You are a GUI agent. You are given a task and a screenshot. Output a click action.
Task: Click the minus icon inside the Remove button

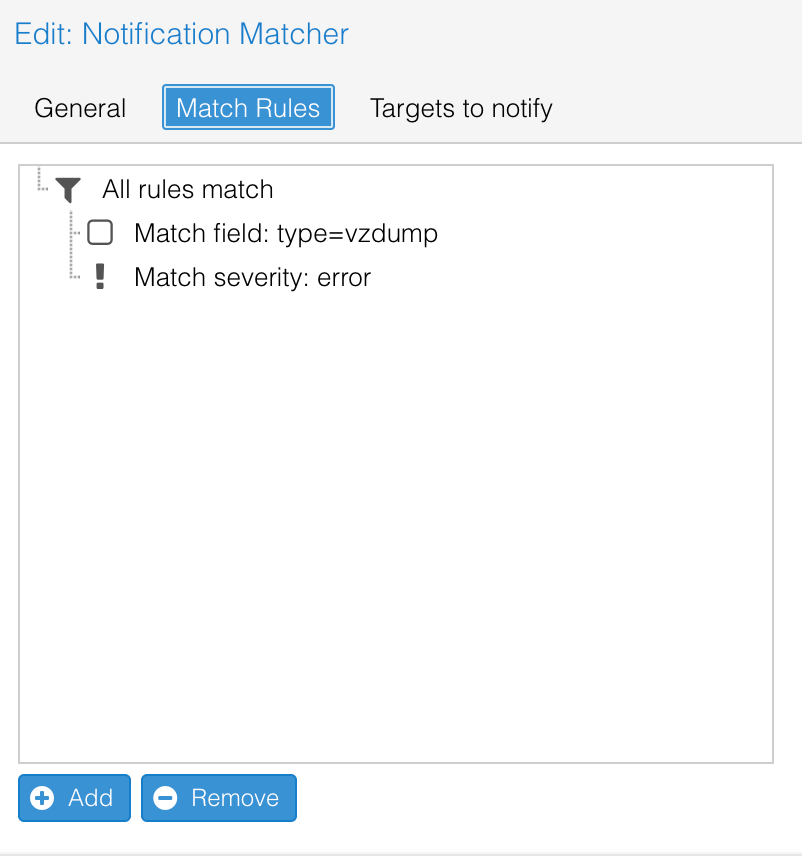click(x=167, y=798)
